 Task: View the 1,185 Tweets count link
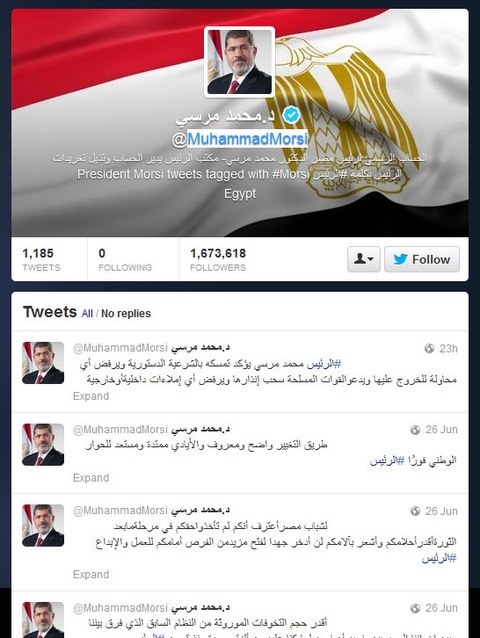[x=41, y=259]
